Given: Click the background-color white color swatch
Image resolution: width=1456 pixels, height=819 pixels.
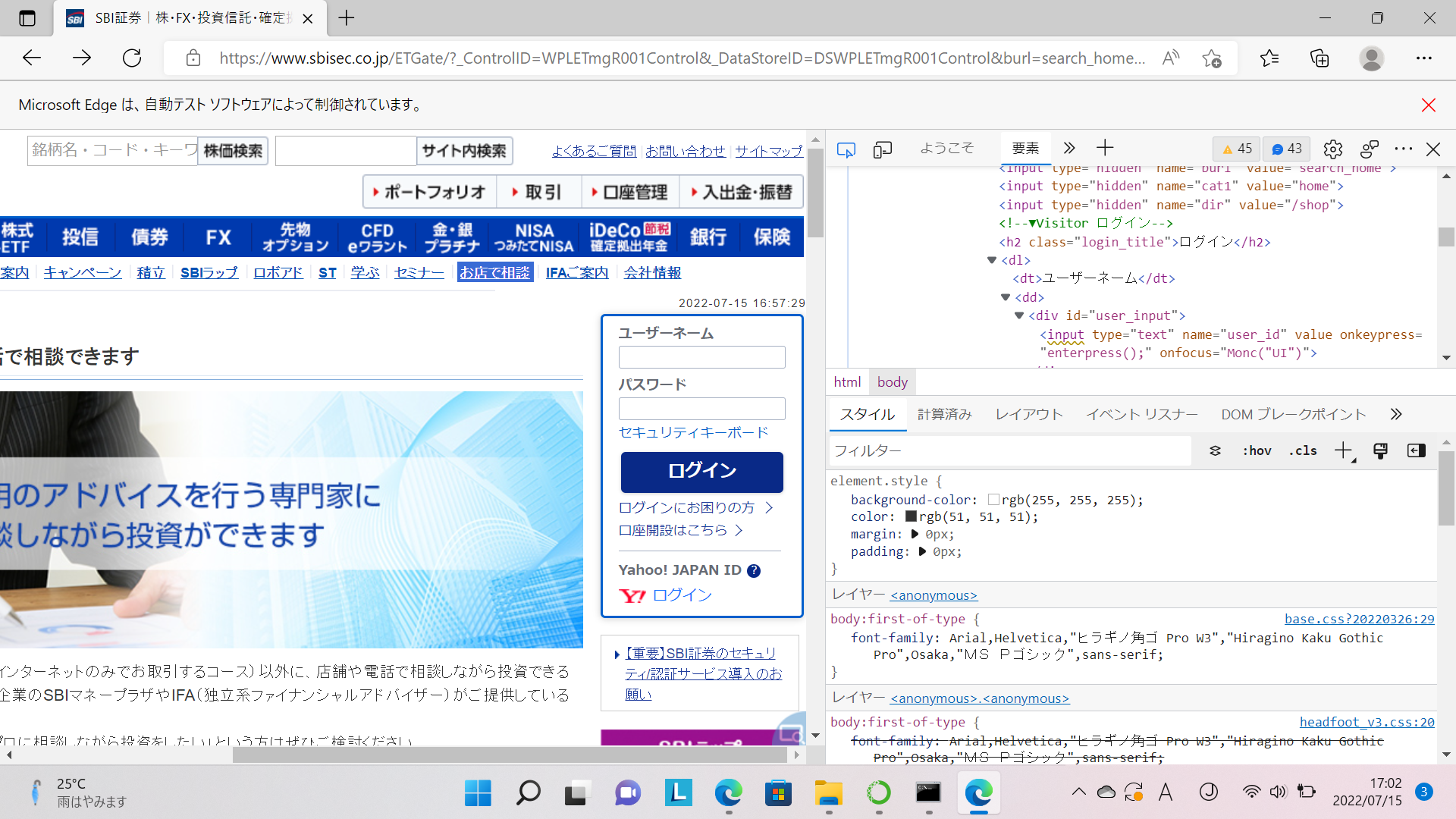Looking at the screenshot, I should (x=993, y=500).
